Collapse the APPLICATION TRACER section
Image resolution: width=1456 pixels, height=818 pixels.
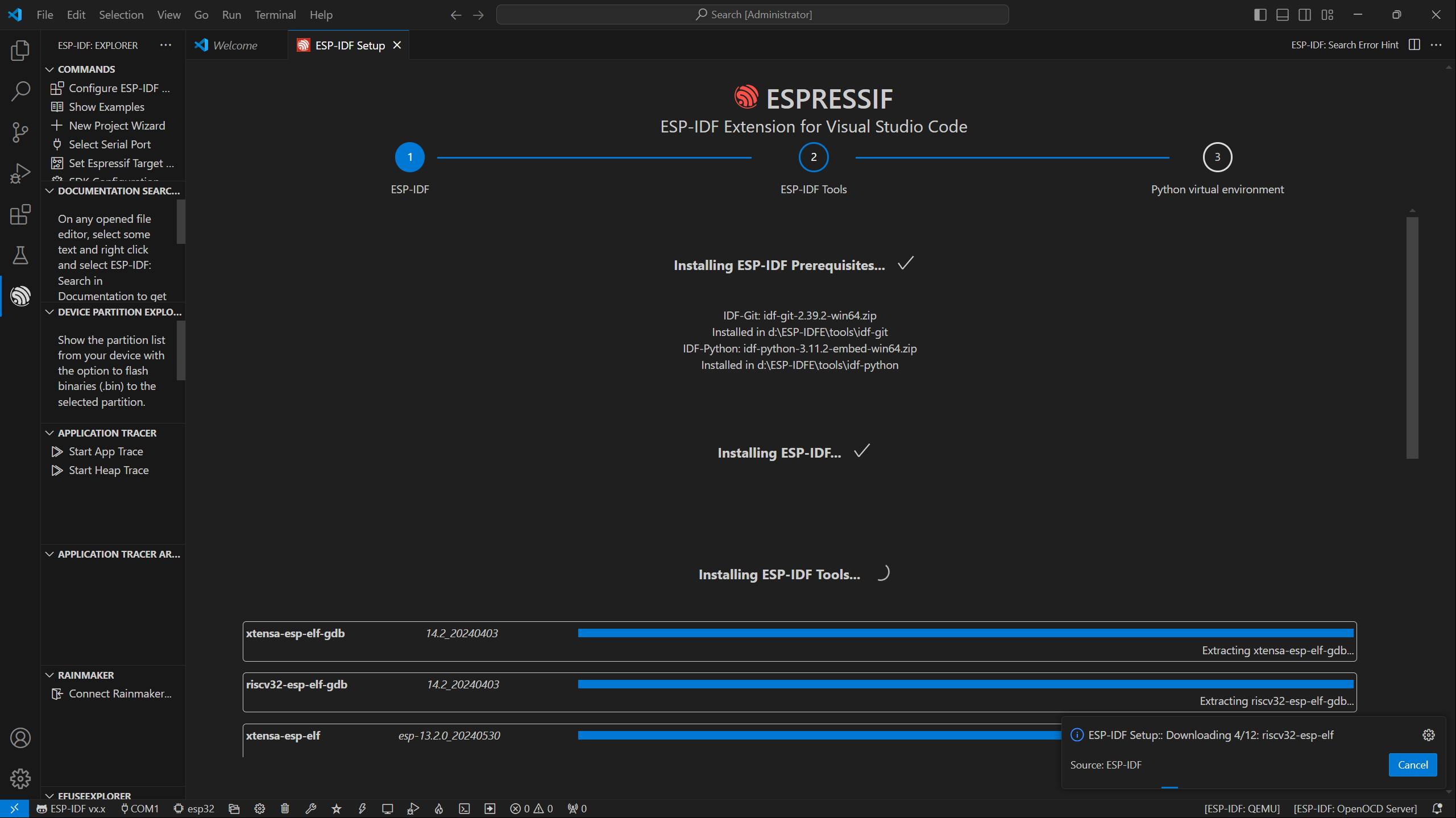point(50,433)
